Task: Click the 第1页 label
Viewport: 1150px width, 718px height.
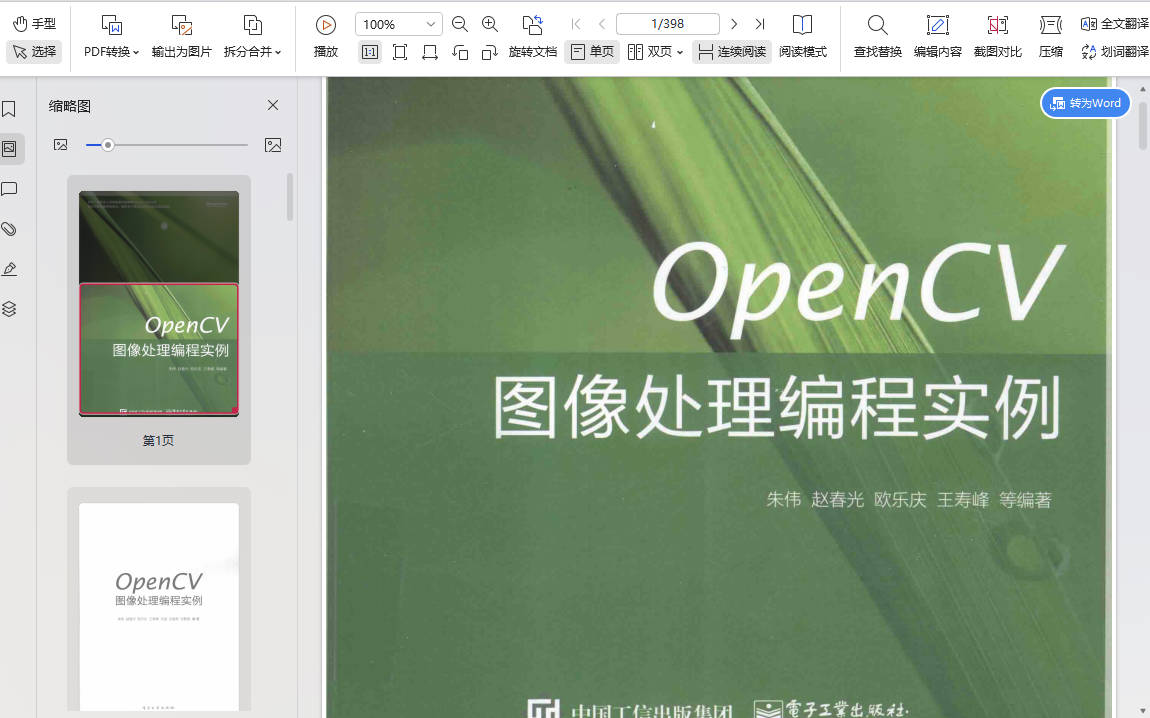Action: pos(158,441)
